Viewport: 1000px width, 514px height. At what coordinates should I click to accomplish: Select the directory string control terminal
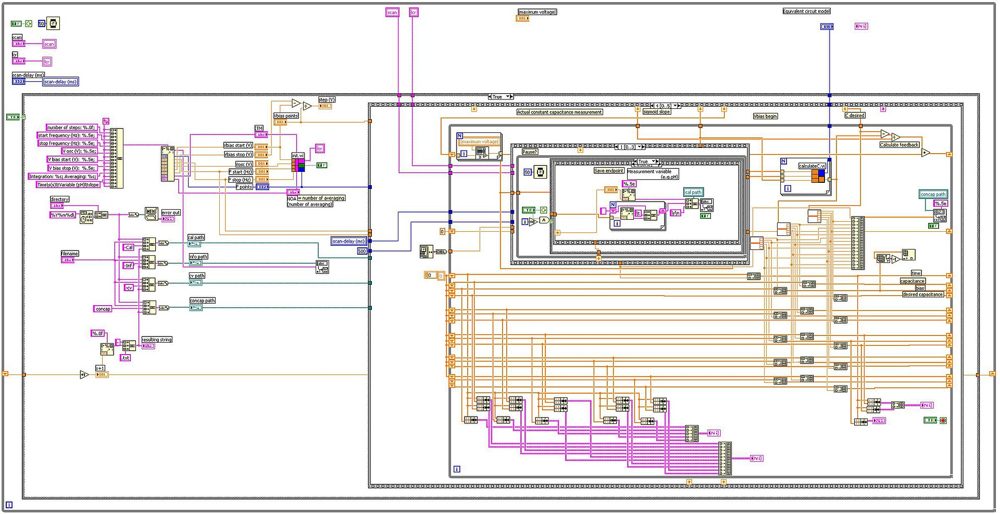click(58, 206)
